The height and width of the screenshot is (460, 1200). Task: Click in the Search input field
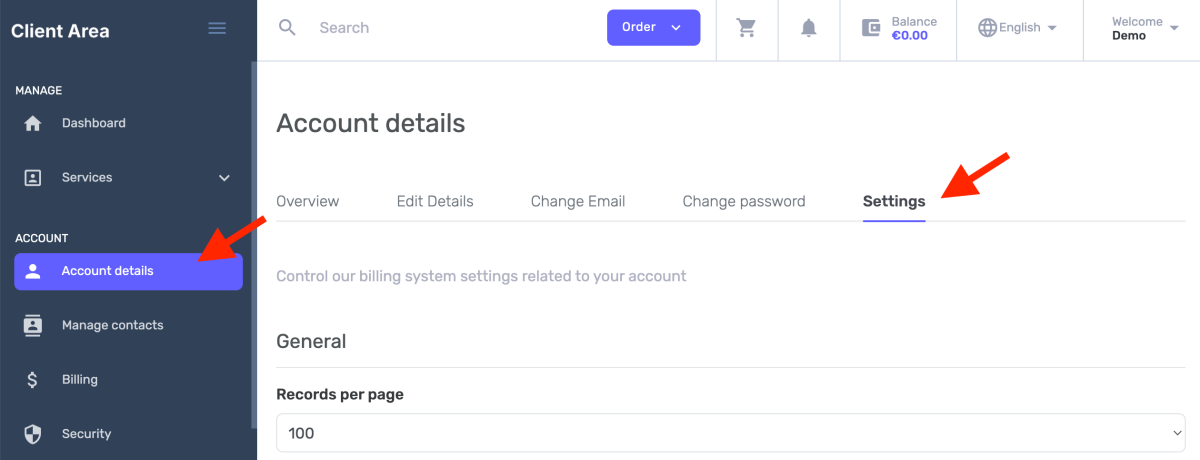(450, 28)
